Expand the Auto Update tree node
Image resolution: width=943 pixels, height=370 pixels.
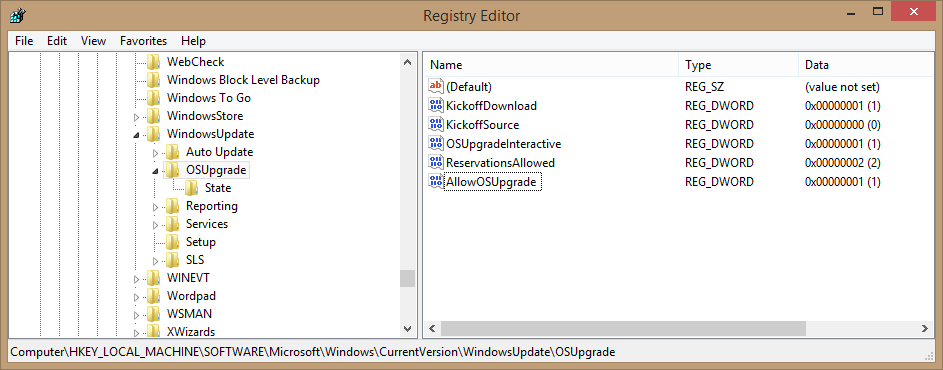156,153
